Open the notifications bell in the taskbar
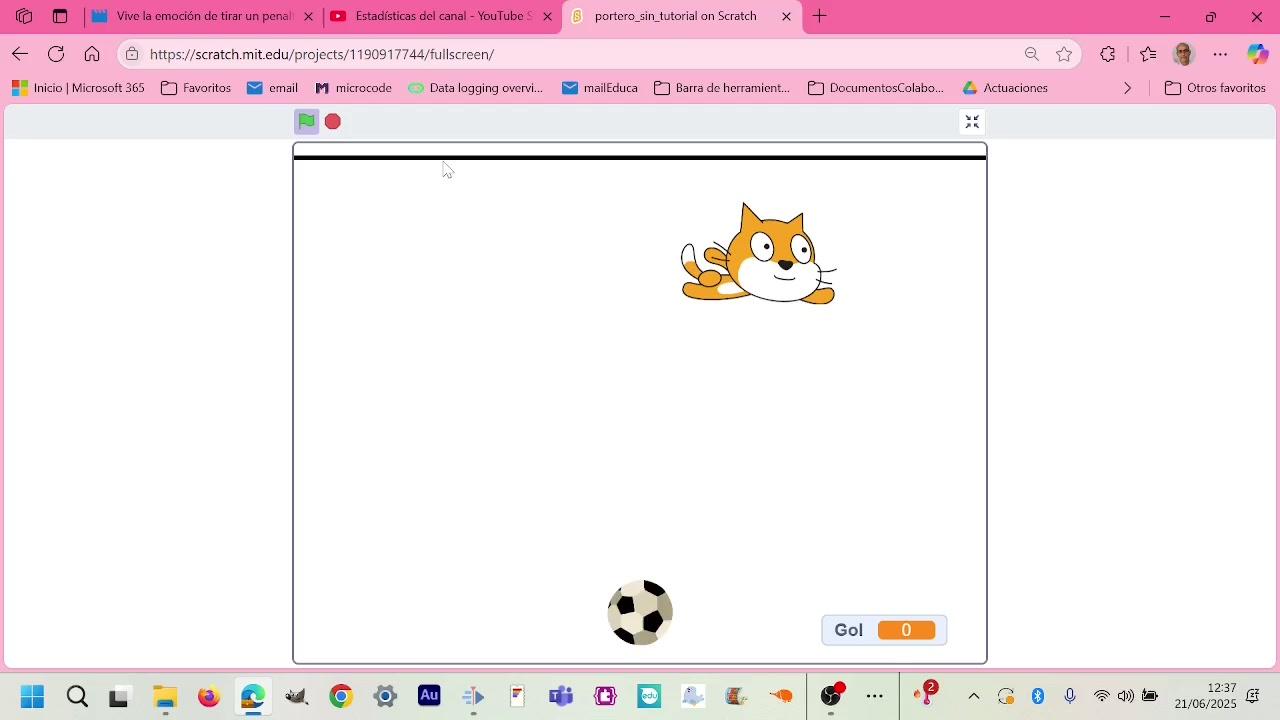Viewport: 1280px width, 720px height. (x=1253, y=696)
